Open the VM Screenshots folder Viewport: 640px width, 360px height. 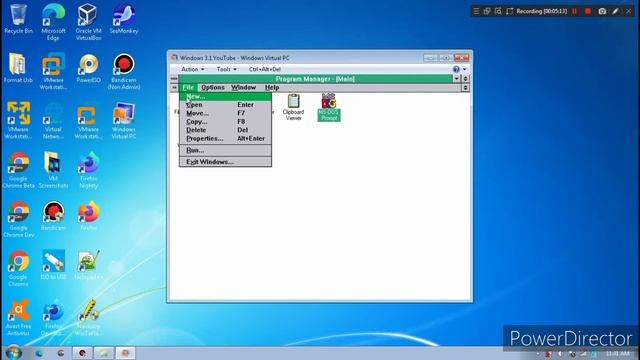[53, 170]
